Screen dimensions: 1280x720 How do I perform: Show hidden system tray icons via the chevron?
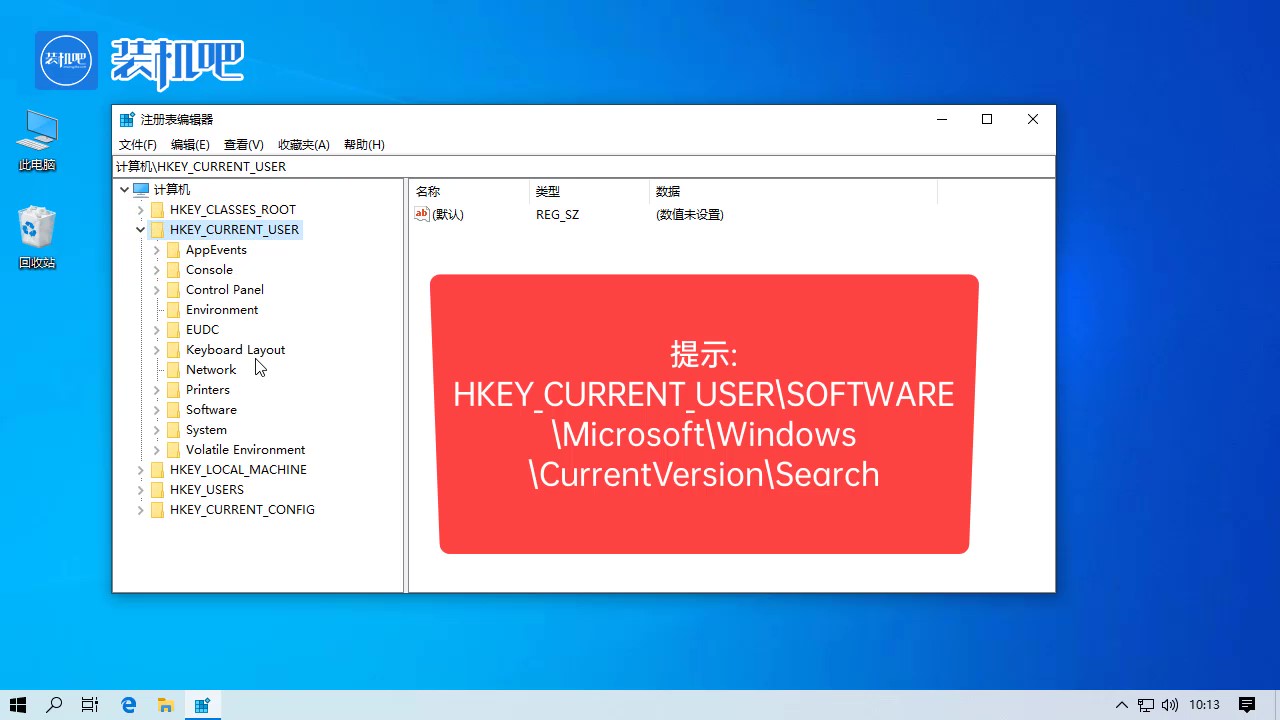(1121, 705)
